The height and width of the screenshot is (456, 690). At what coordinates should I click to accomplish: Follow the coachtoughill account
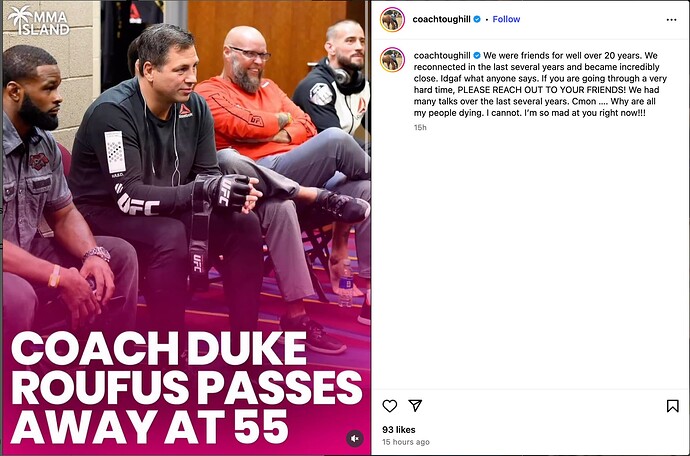[x=506, y=19]
